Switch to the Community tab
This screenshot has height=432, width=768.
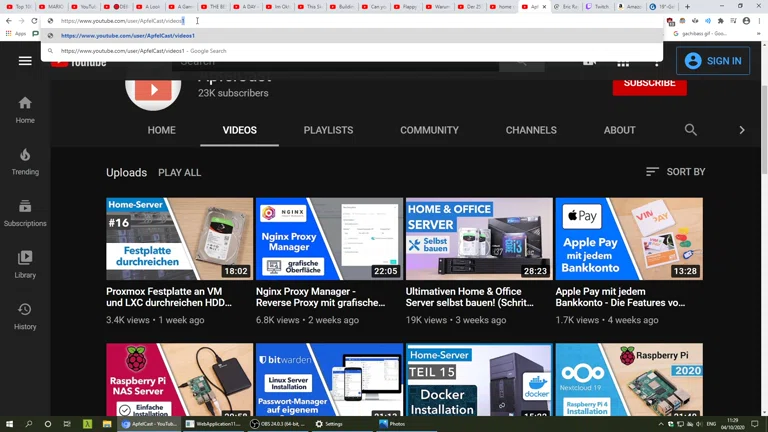click(429, 130)
